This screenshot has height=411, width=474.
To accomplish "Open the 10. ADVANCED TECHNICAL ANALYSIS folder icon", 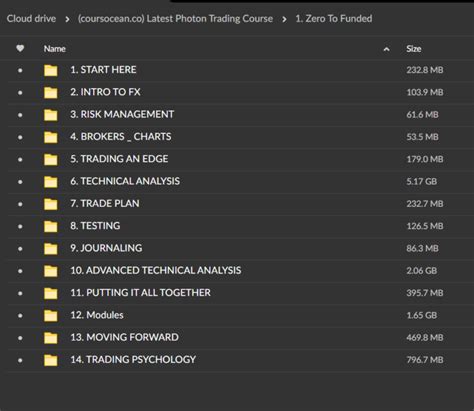I will point(51,271).
